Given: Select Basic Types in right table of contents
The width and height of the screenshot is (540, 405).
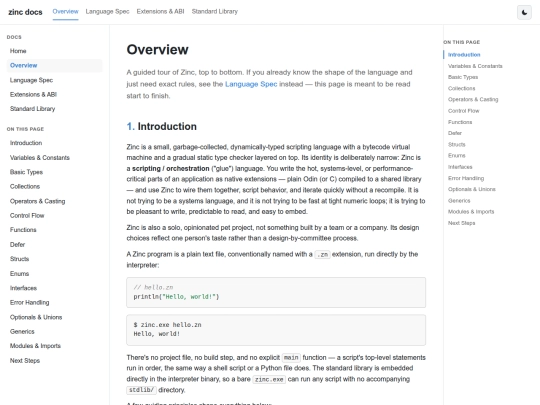Looking at the screenshot, I should 463,77.
